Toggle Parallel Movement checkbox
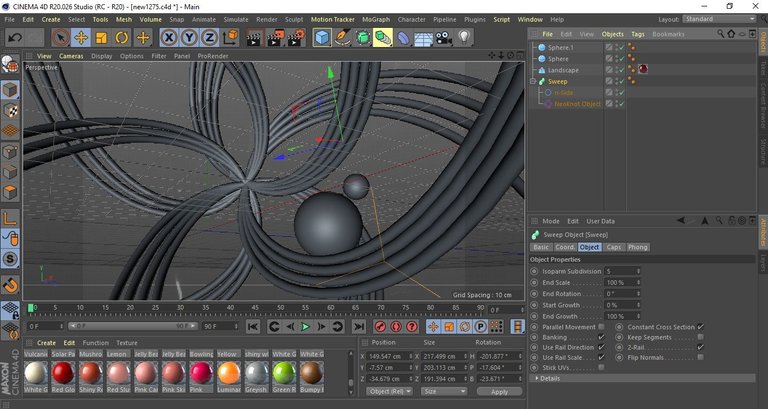768x409 pixels. coord(601,327)
